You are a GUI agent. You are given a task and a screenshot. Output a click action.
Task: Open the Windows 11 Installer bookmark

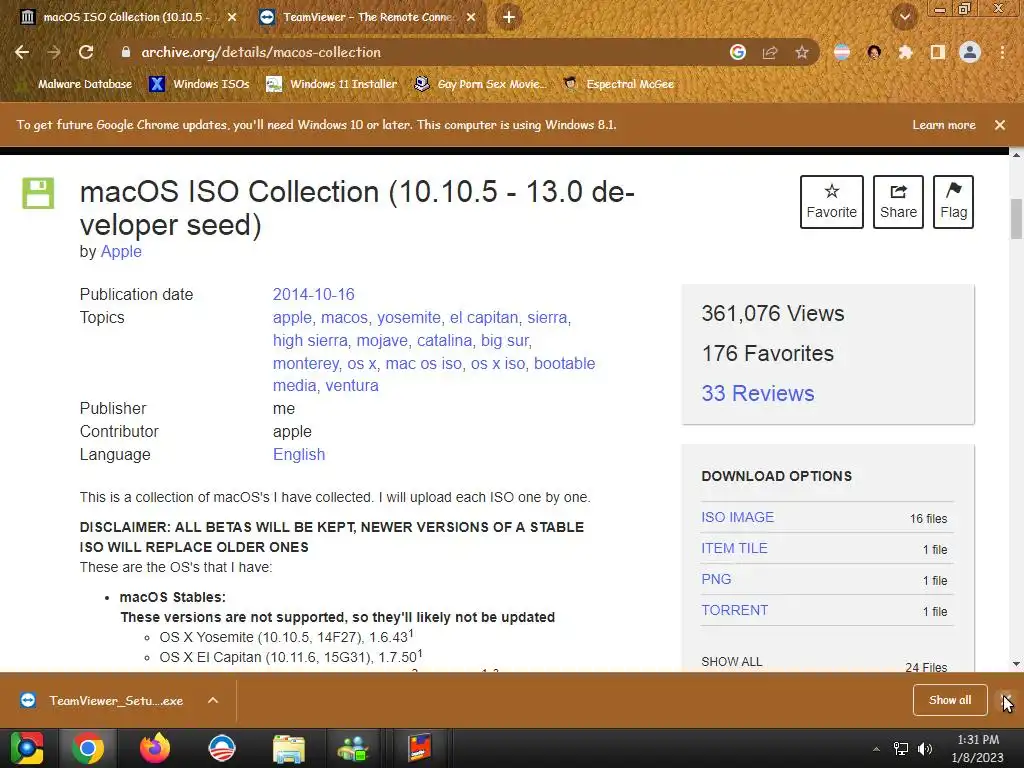tap(332, 84)
